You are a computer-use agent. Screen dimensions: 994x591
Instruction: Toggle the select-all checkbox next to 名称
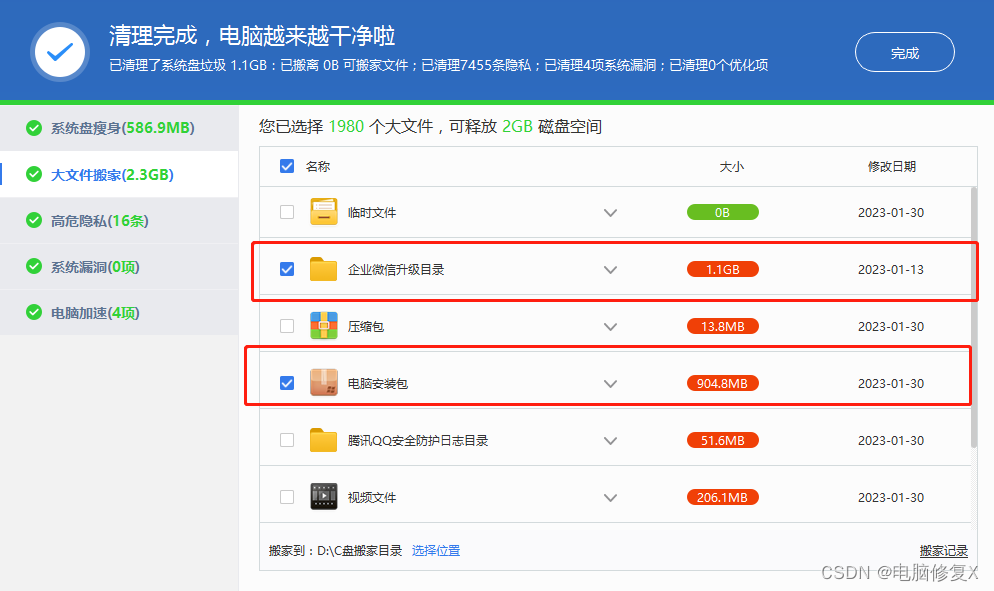[x=287, y=166]
